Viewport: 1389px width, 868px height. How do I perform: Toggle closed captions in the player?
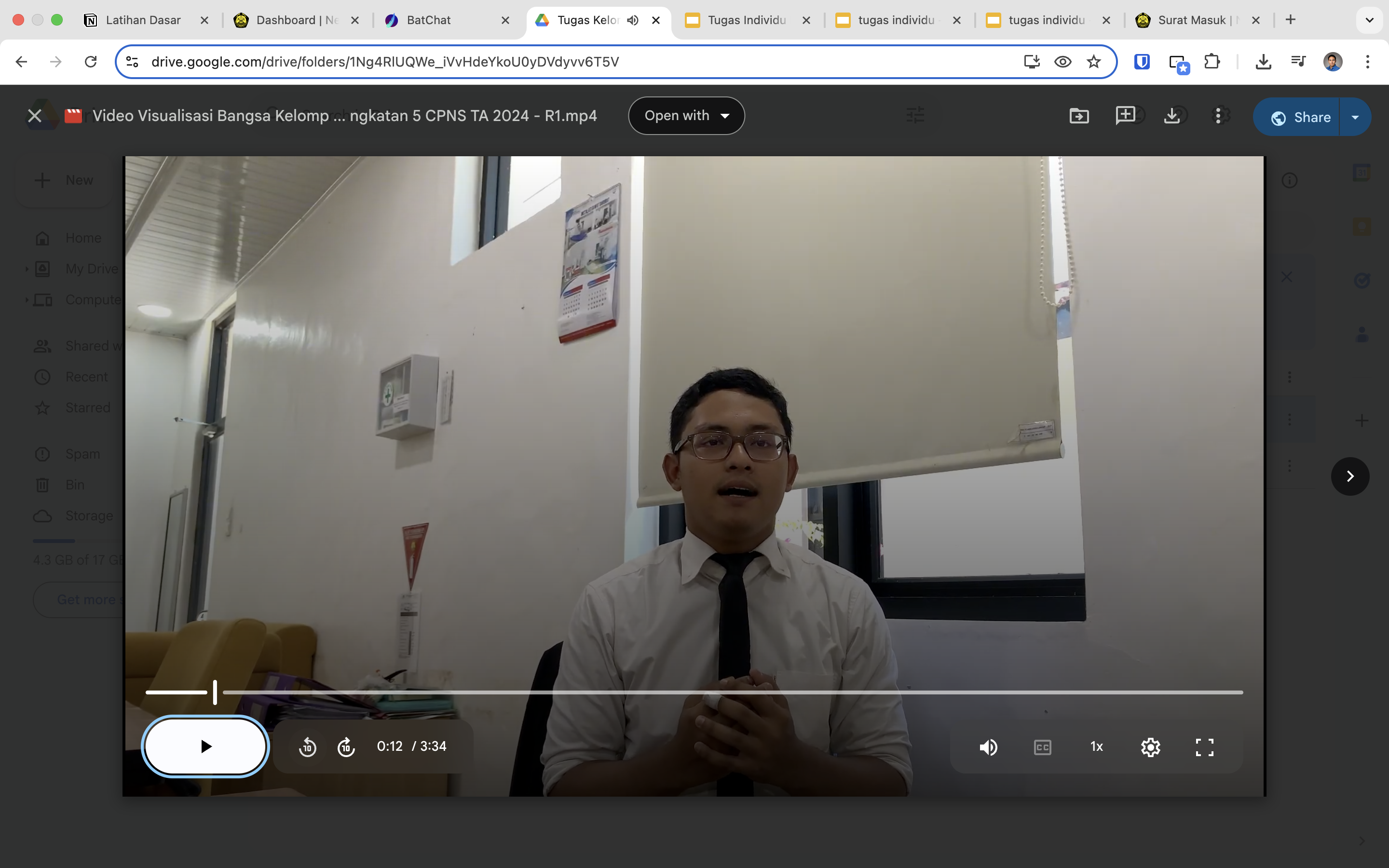click(x=1042, y=747)
